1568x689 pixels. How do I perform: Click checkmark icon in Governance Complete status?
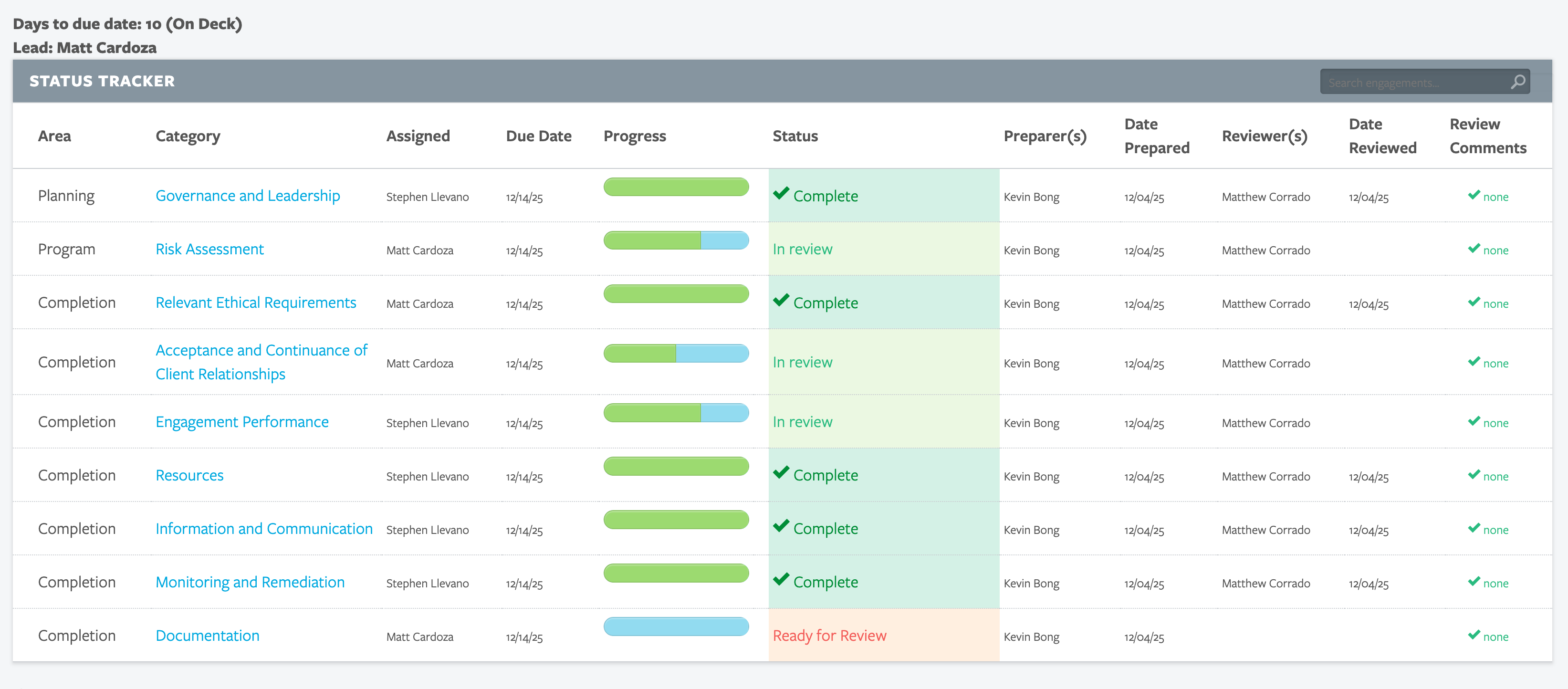[781, 194]
